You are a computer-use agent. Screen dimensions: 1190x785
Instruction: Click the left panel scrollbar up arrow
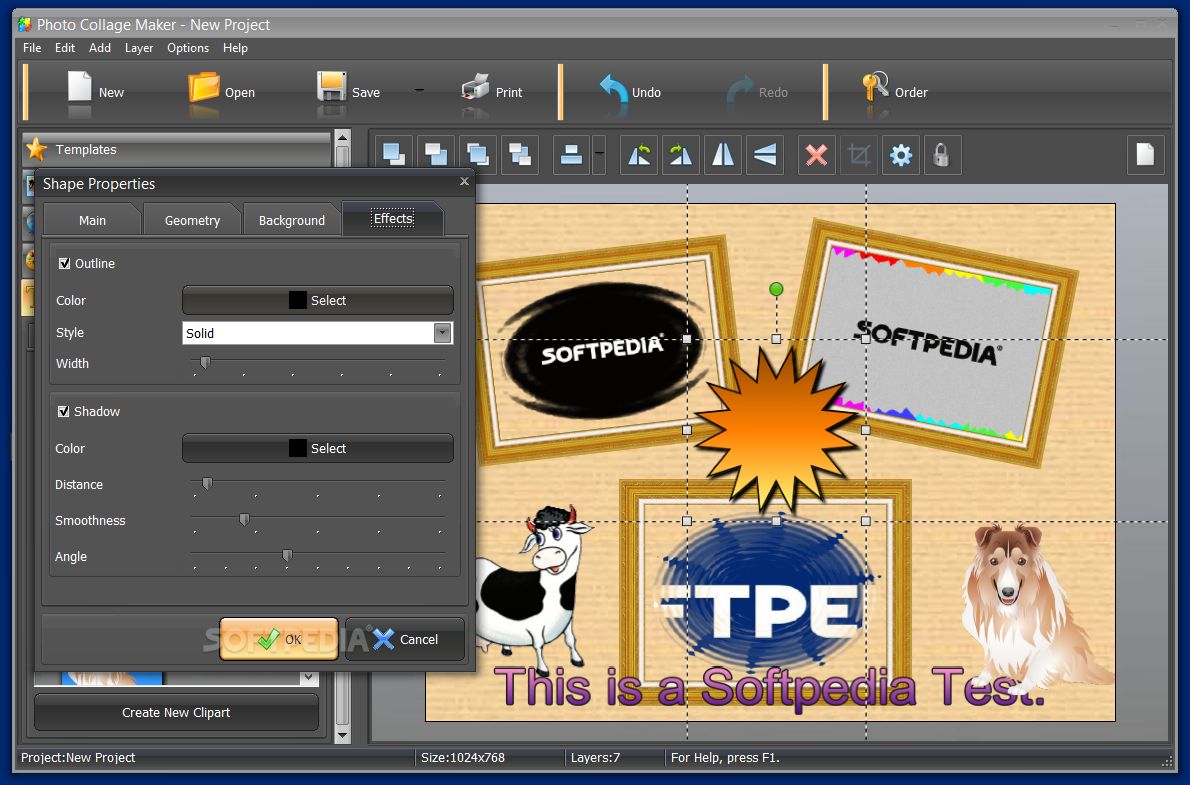(342, 138)
